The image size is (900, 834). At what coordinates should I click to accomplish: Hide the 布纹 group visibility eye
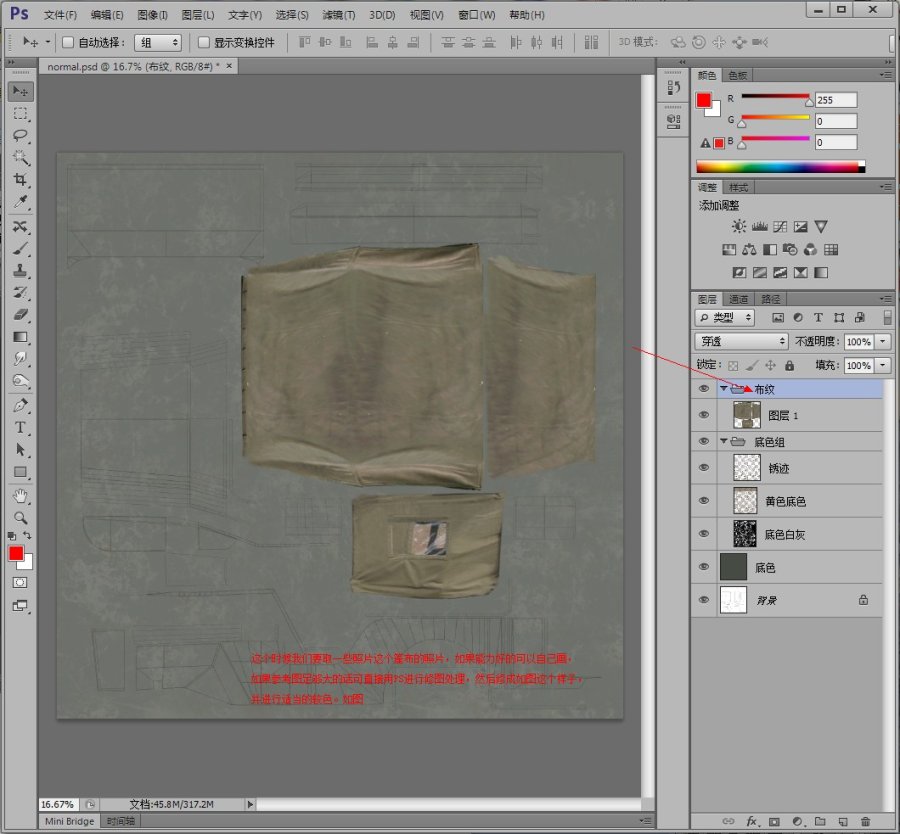[x=704, y=389]
